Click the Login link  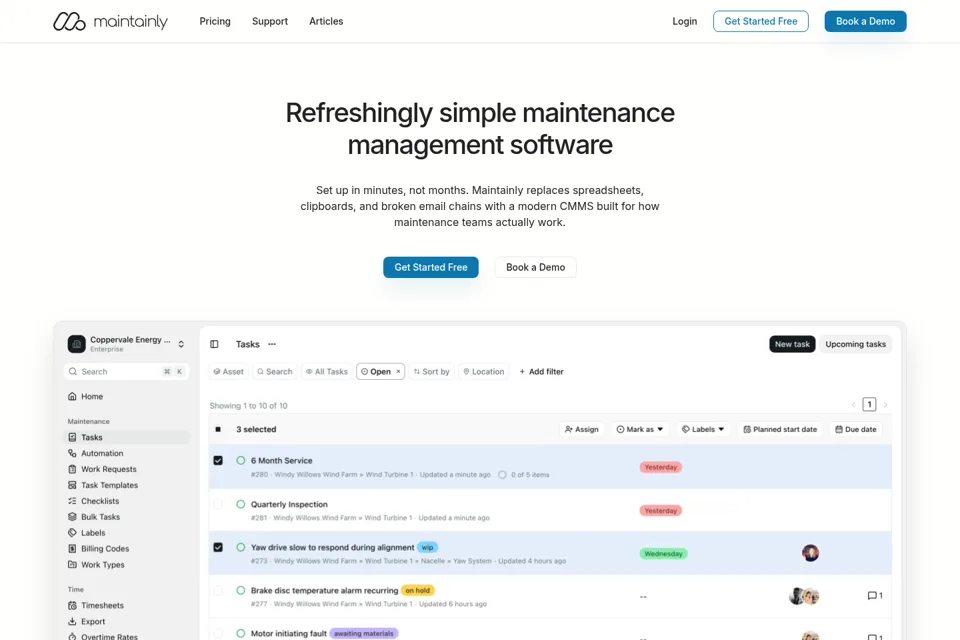[x=684, y=21]
